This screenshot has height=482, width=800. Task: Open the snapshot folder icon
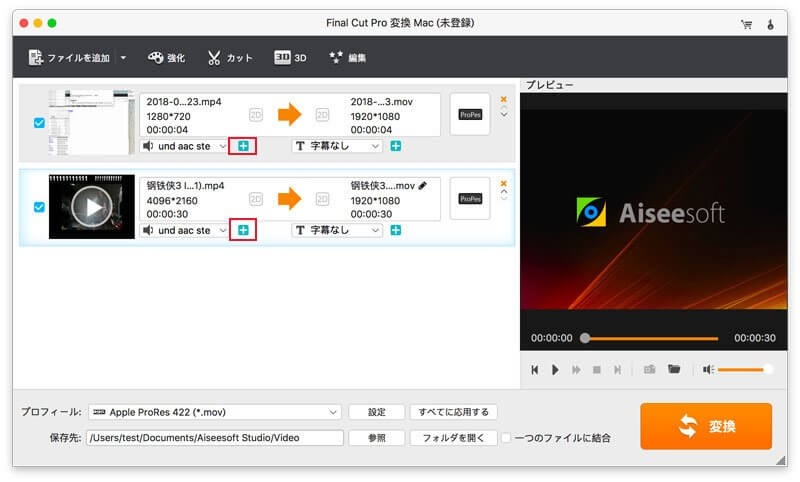click(x=674, y=369)
